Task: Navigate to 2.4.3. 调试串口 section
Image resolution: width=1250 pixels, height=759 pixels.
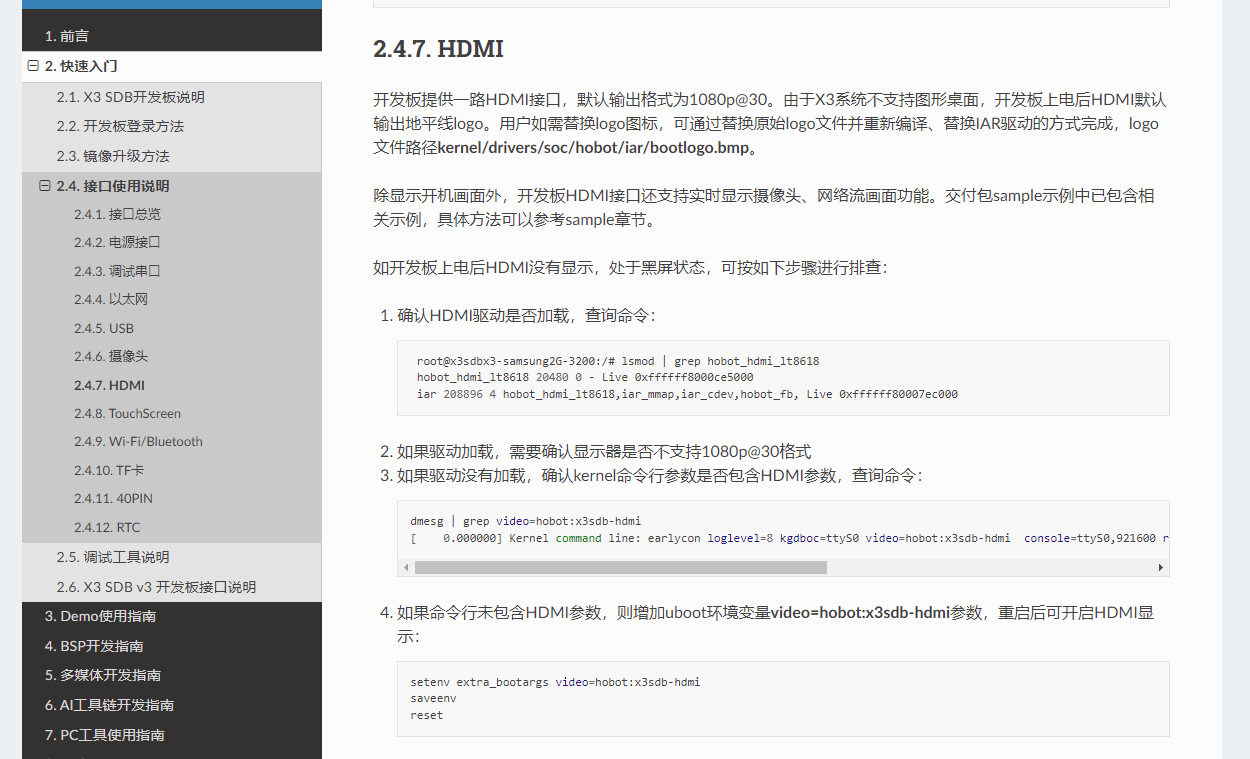Action: pyautogui.click(x=117, y=271)
